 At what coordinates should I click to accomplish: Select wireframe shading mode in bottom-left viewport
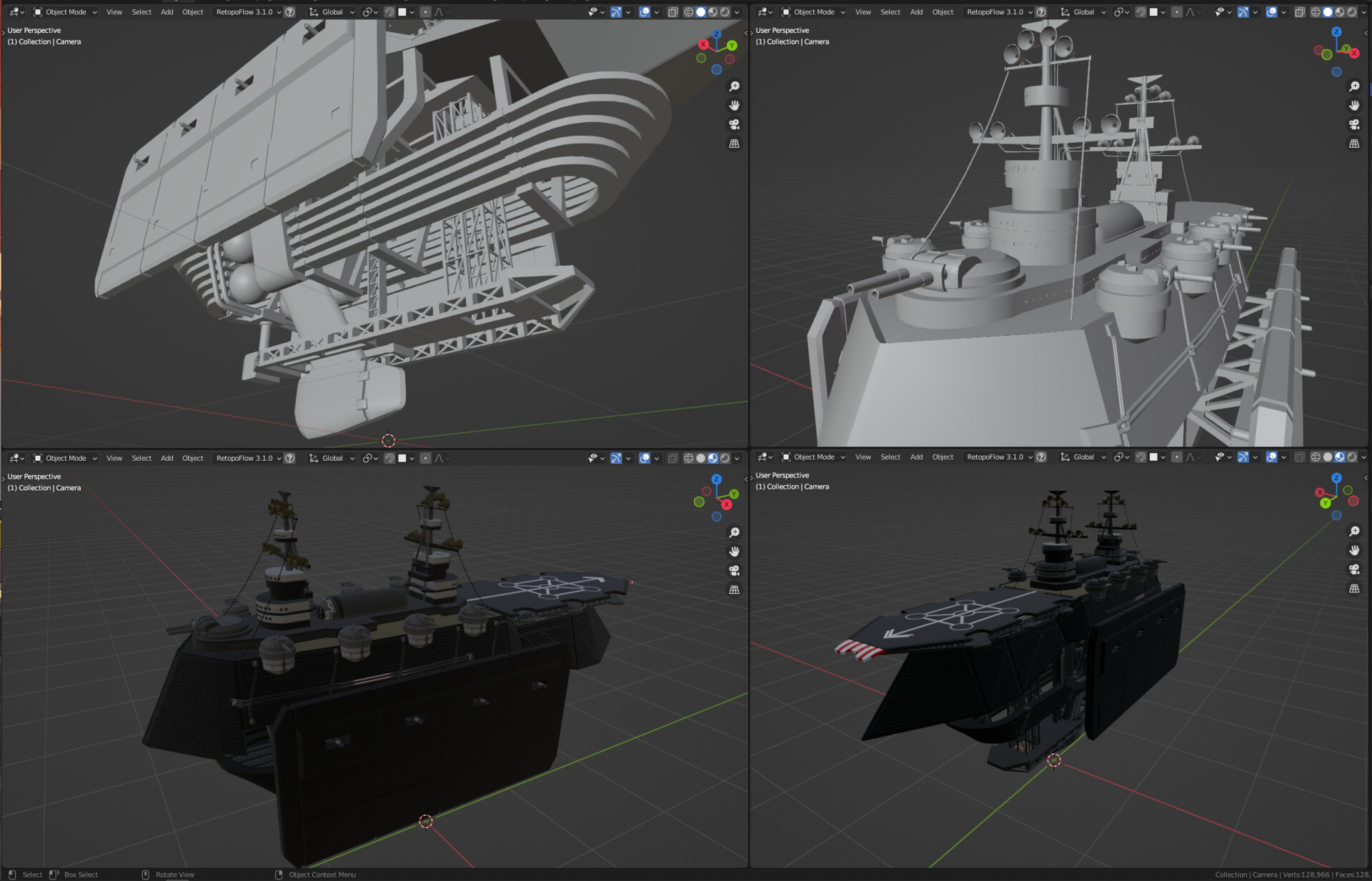pos(690,458)
